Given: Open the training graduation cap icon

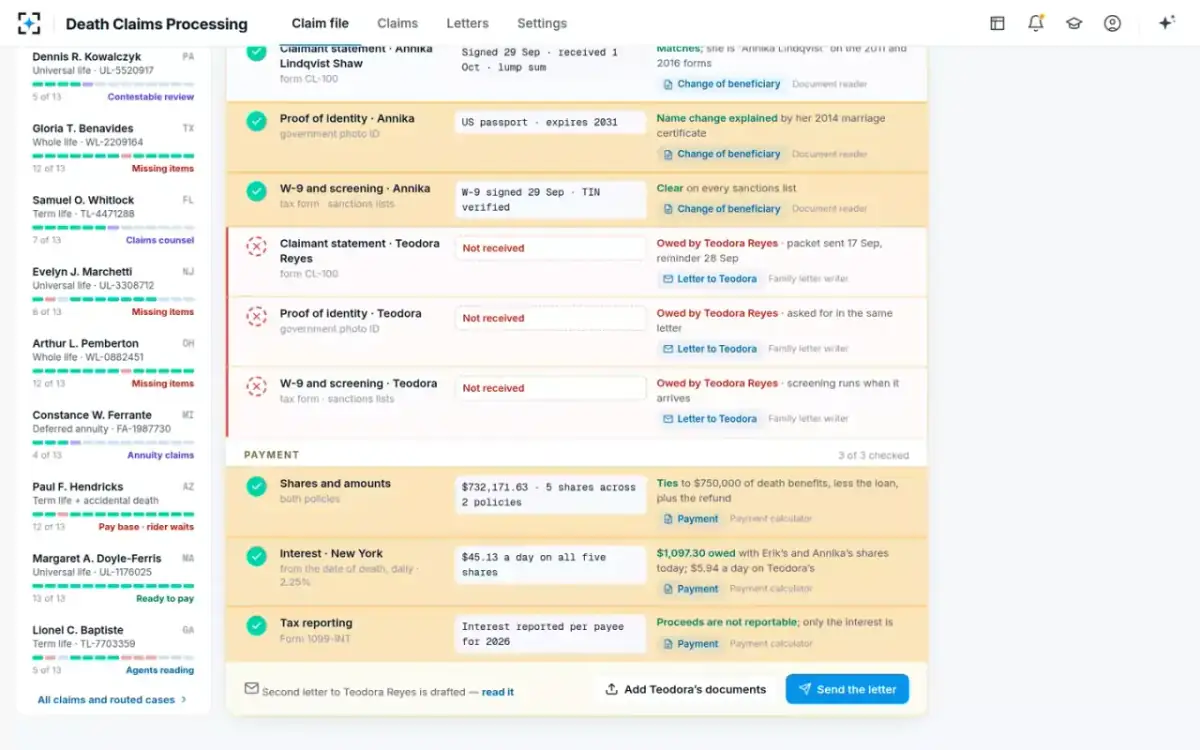Looking at the screenshot, I should coord(1074,23).
